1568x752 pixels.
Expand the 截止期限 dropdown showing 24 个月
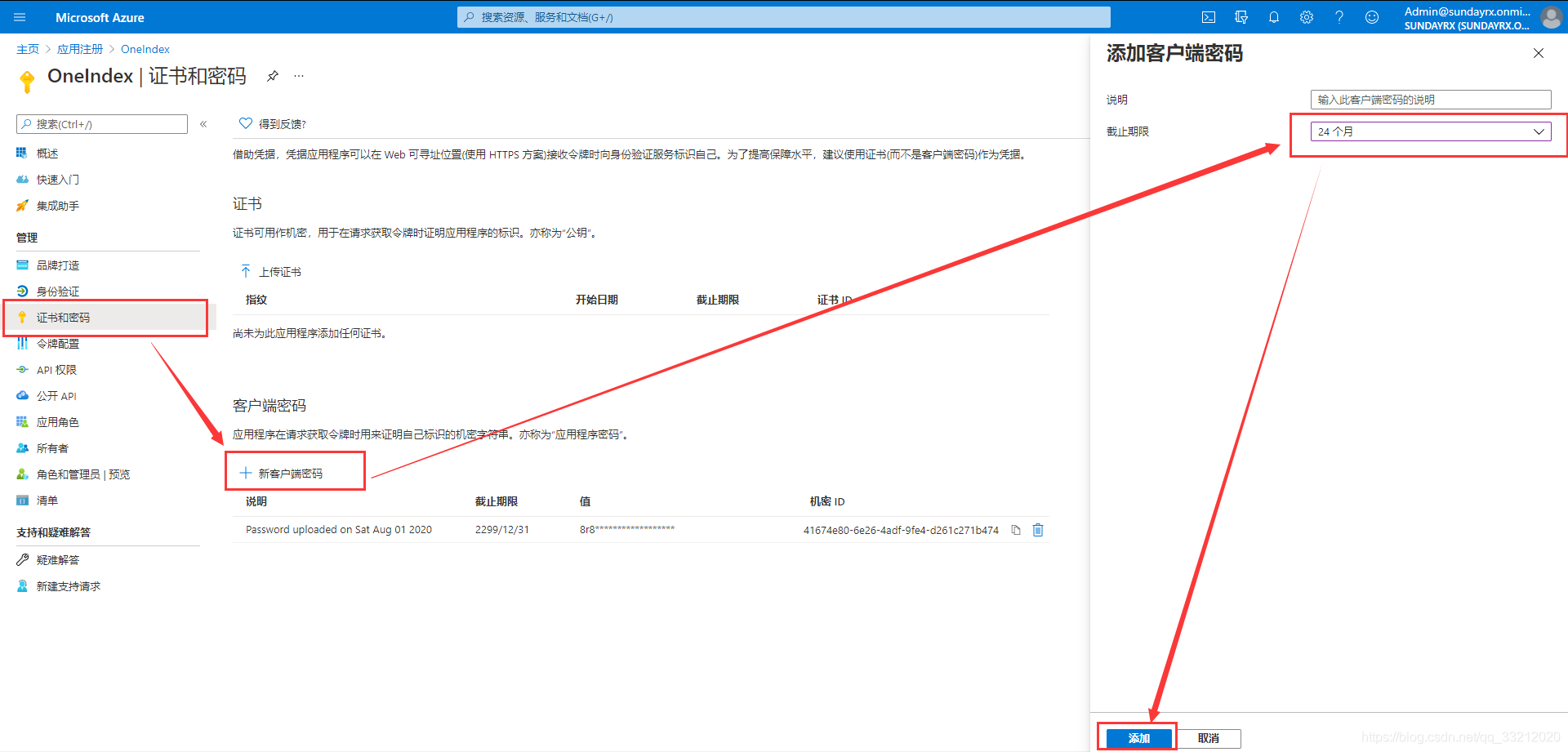click(x=1430, y=131)
